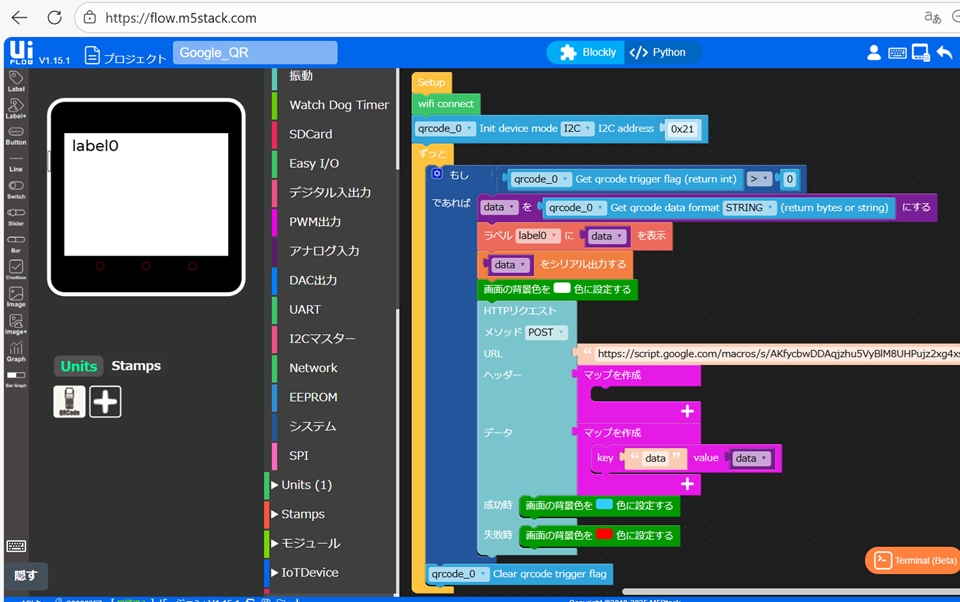Switch to the Stamps tab
This screenshot has width=960, height=602.
click(136, 366)
